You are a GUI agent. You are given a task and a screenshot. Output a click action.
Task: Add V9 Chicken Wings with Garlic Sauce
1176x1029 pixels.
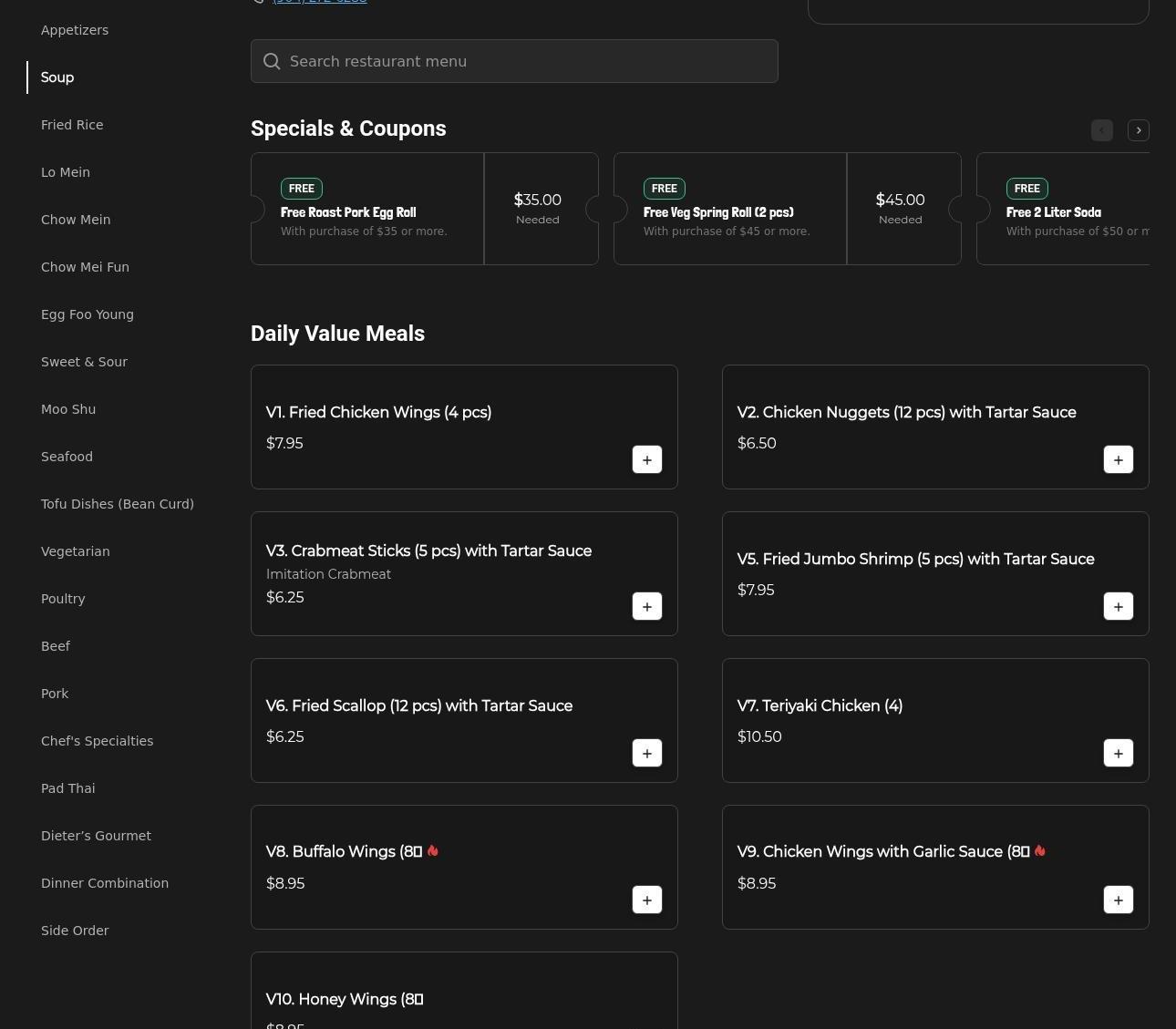pos(1118,900)
